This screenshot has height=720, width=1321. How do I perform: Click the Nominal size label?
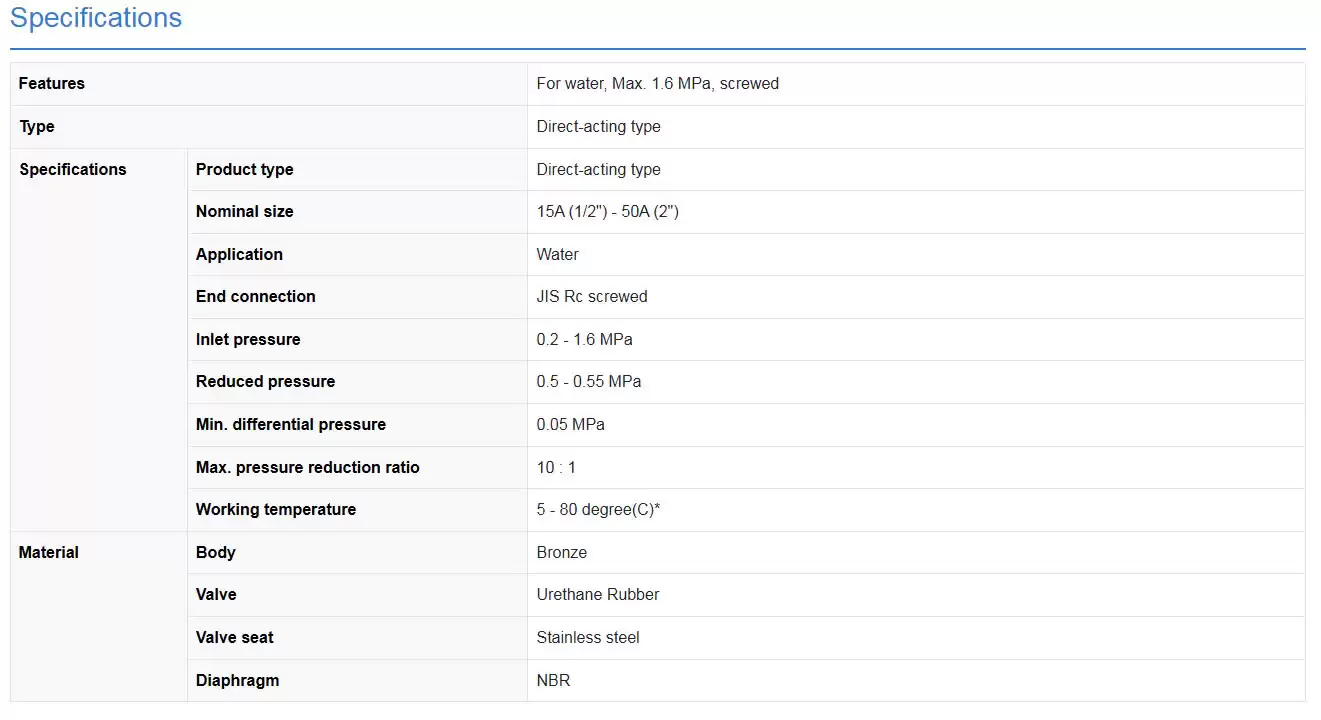[x=245, y=212]
